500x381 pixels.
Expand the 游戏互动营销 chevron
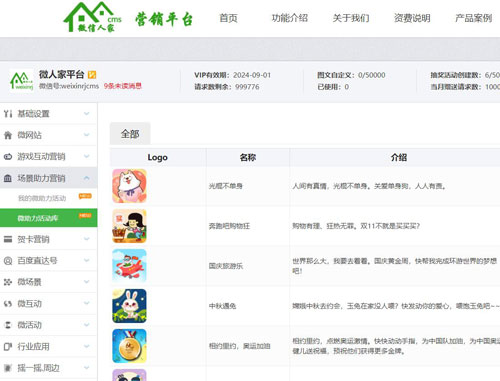coord(87,156)
